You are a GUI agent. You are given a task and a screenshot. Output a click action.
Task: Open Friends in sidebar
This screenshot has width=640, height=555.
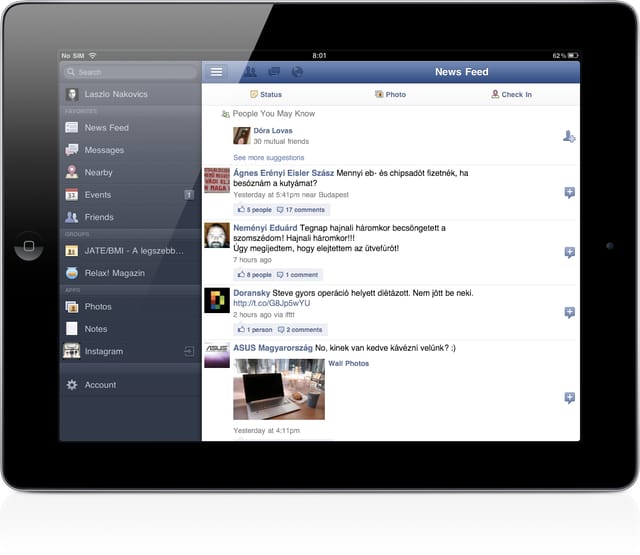[x=131, y=217]
